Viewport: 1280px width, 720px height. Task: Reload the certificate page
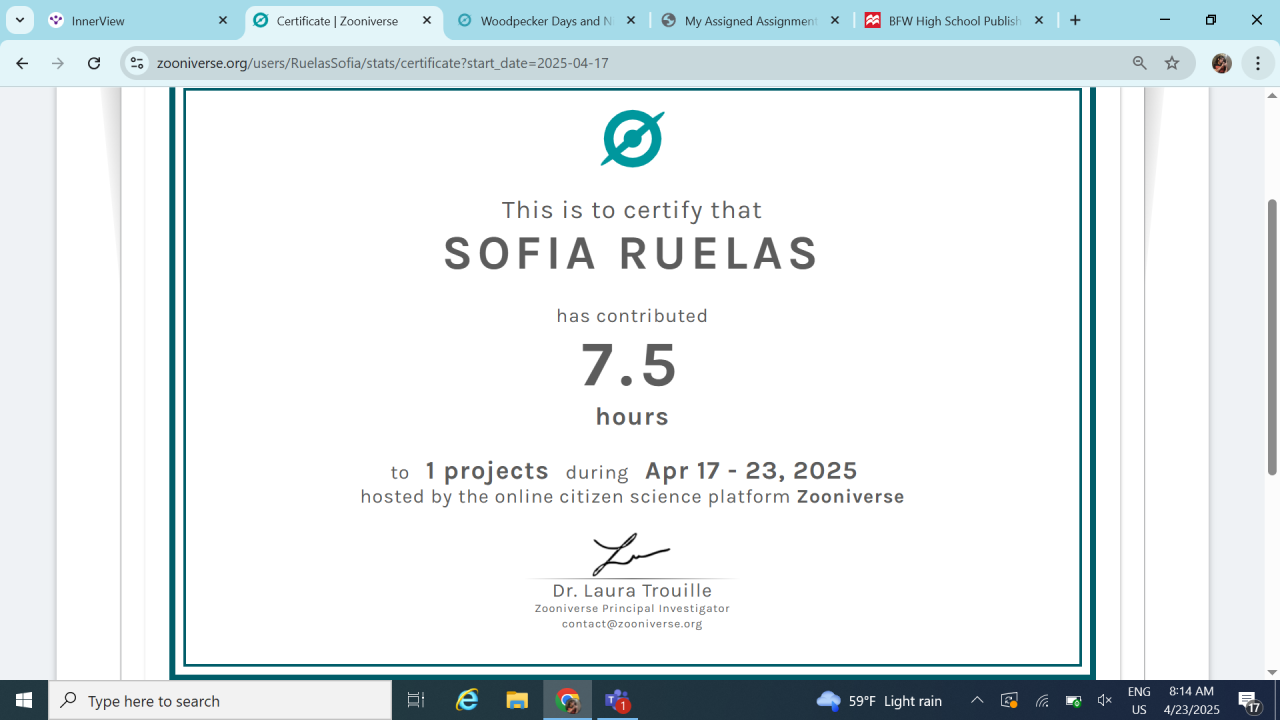(94, 63)
